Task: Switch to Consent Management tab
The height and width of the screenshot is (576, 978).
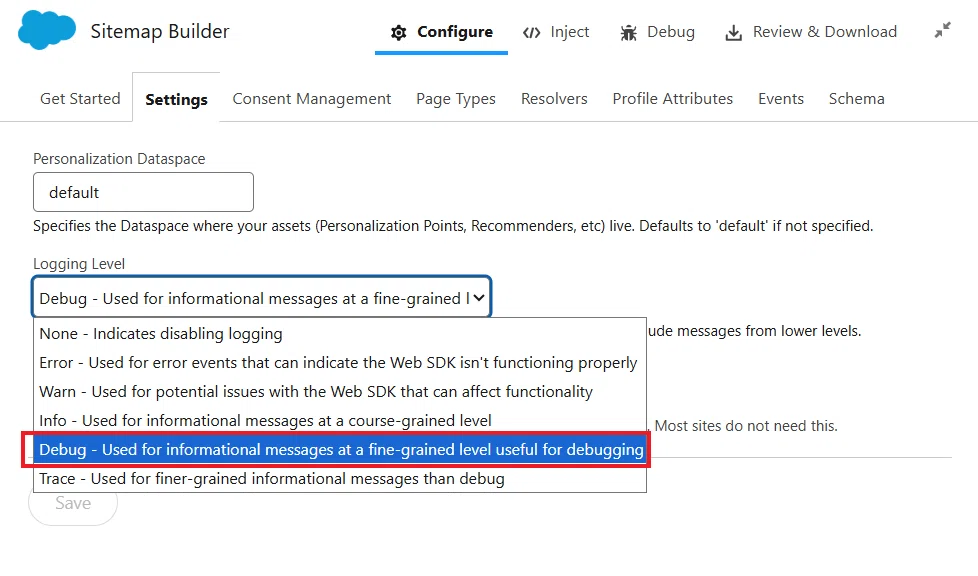Action: [312, 99]
